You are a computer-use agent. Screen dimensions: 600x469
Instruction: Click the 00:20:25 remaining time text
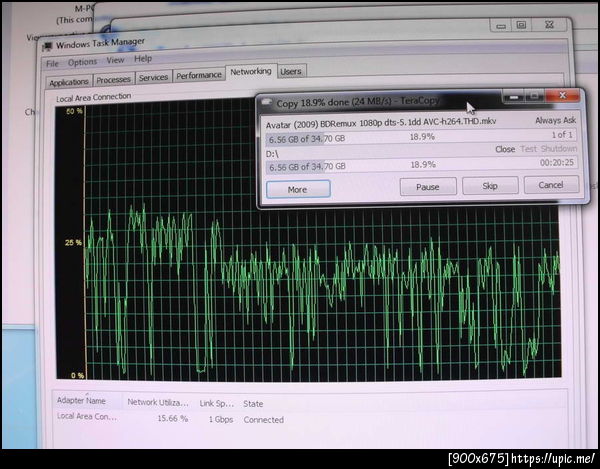557,163
